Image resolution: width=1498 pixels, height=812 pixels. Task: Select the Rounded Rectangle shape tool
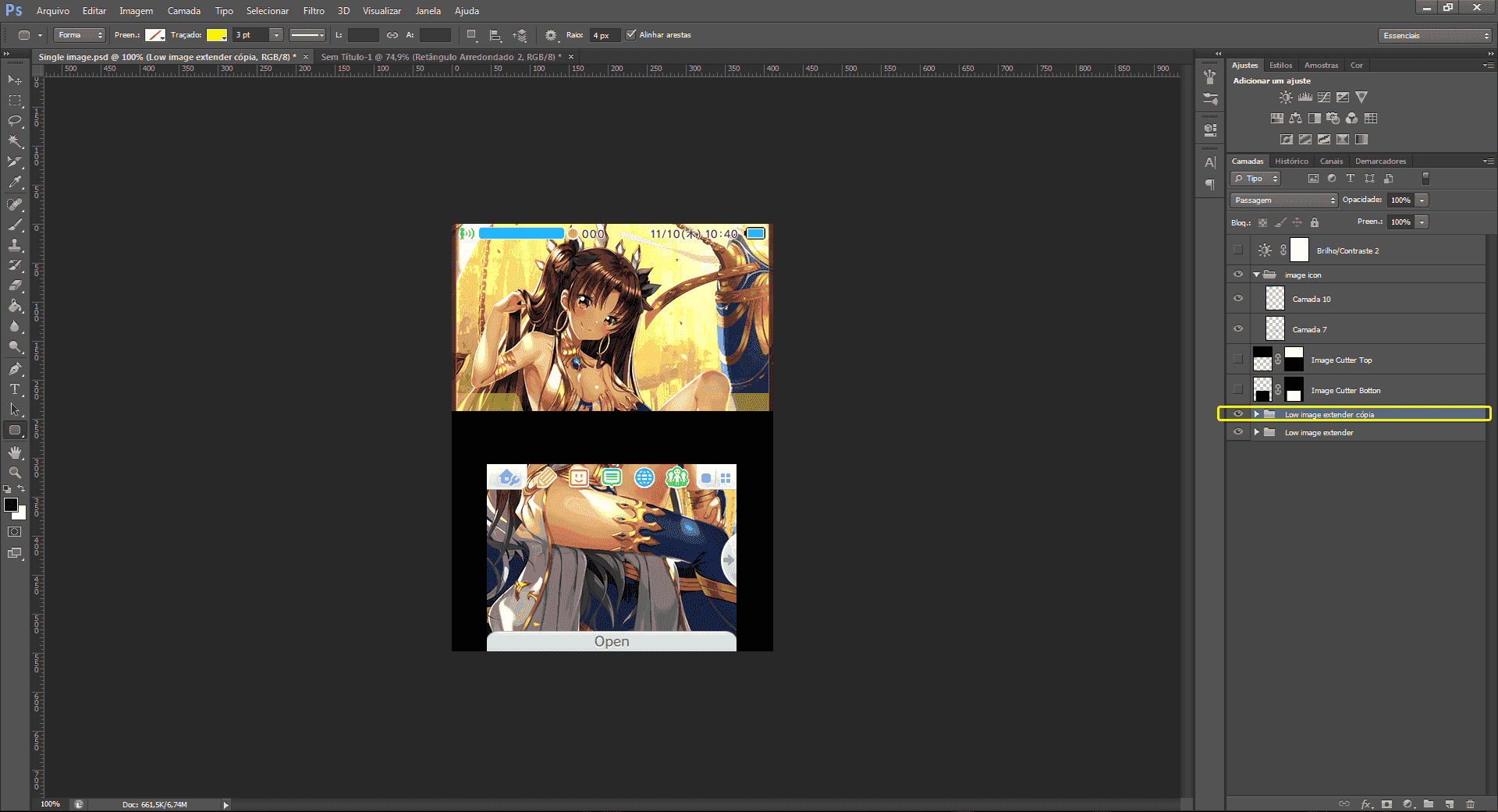click(x=15, y=430)
